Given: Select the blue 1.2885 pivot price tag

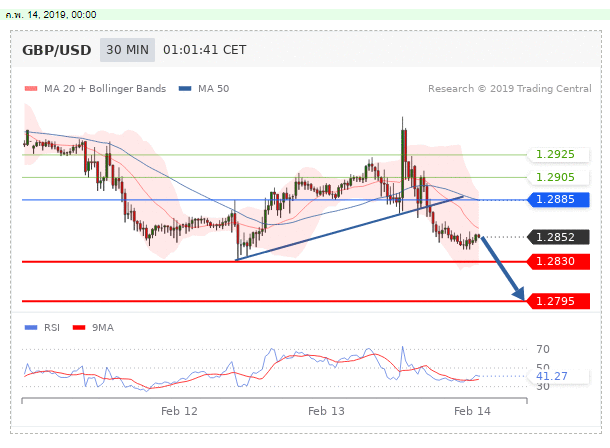Looking at the screenshot, I should point(558,200).
